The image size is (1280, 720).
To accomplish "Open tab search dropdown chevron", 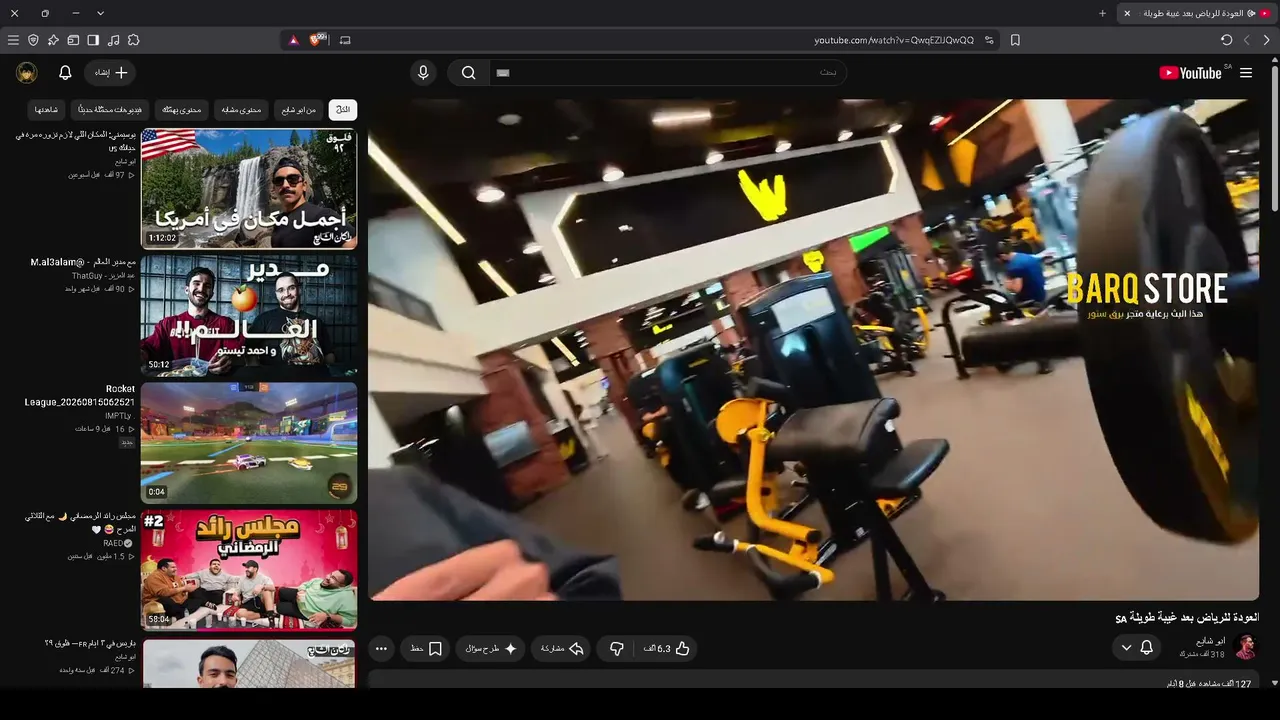I will pyautogui.click(x=100, y=13).
